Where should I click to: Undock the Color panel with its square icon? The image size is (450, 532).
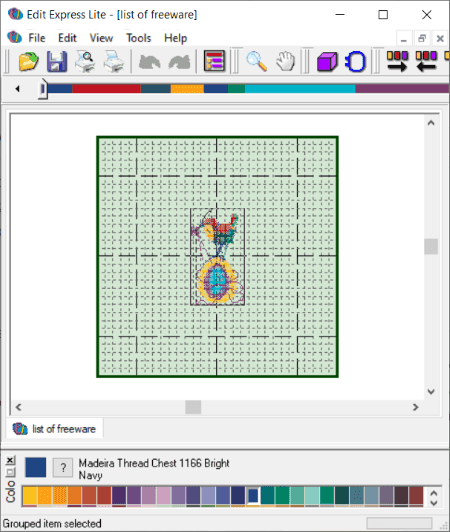tap(10, 472)
